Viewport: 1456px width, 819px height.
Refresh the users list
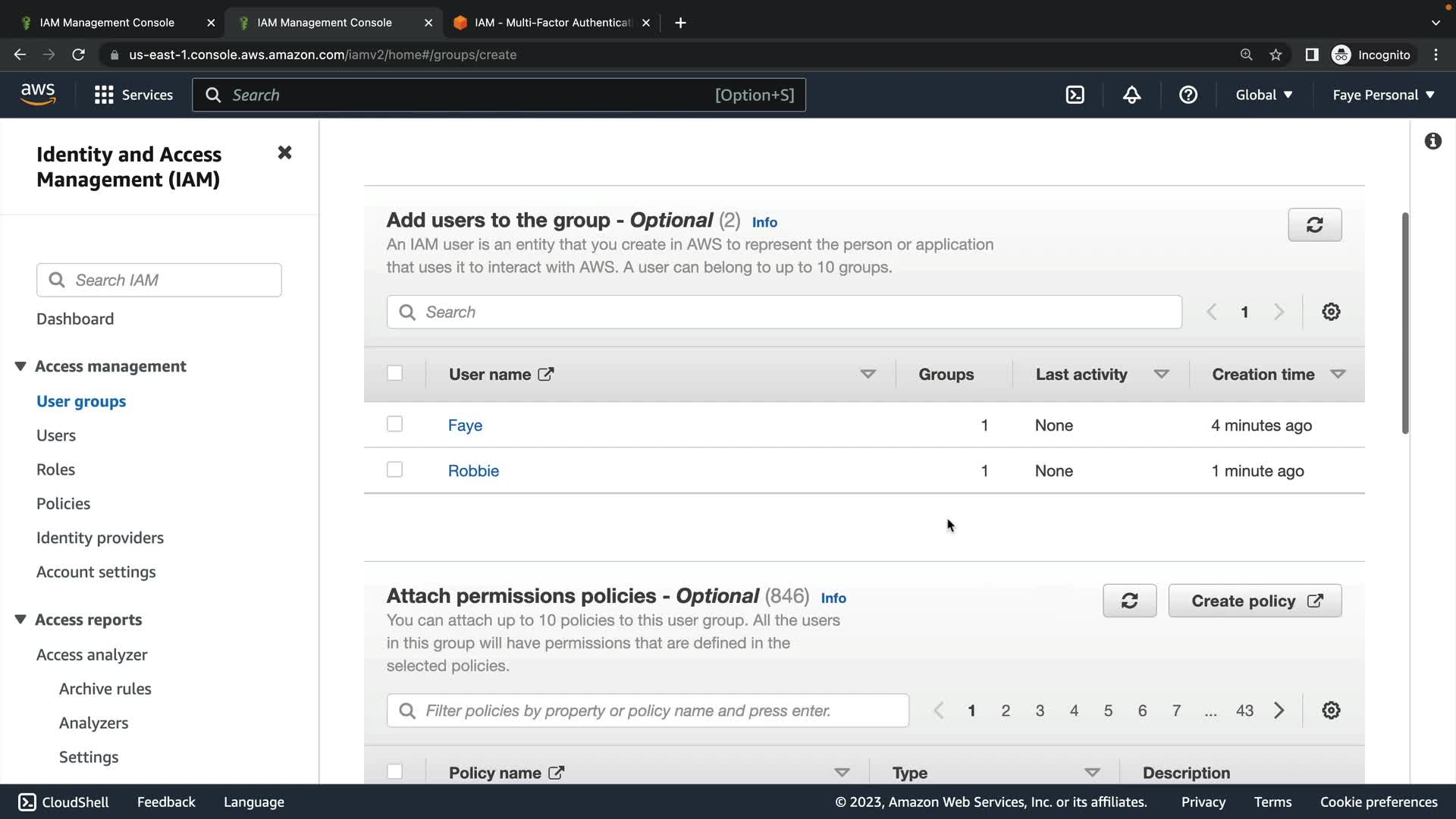pyautogui.click(x=1314, y=225)
